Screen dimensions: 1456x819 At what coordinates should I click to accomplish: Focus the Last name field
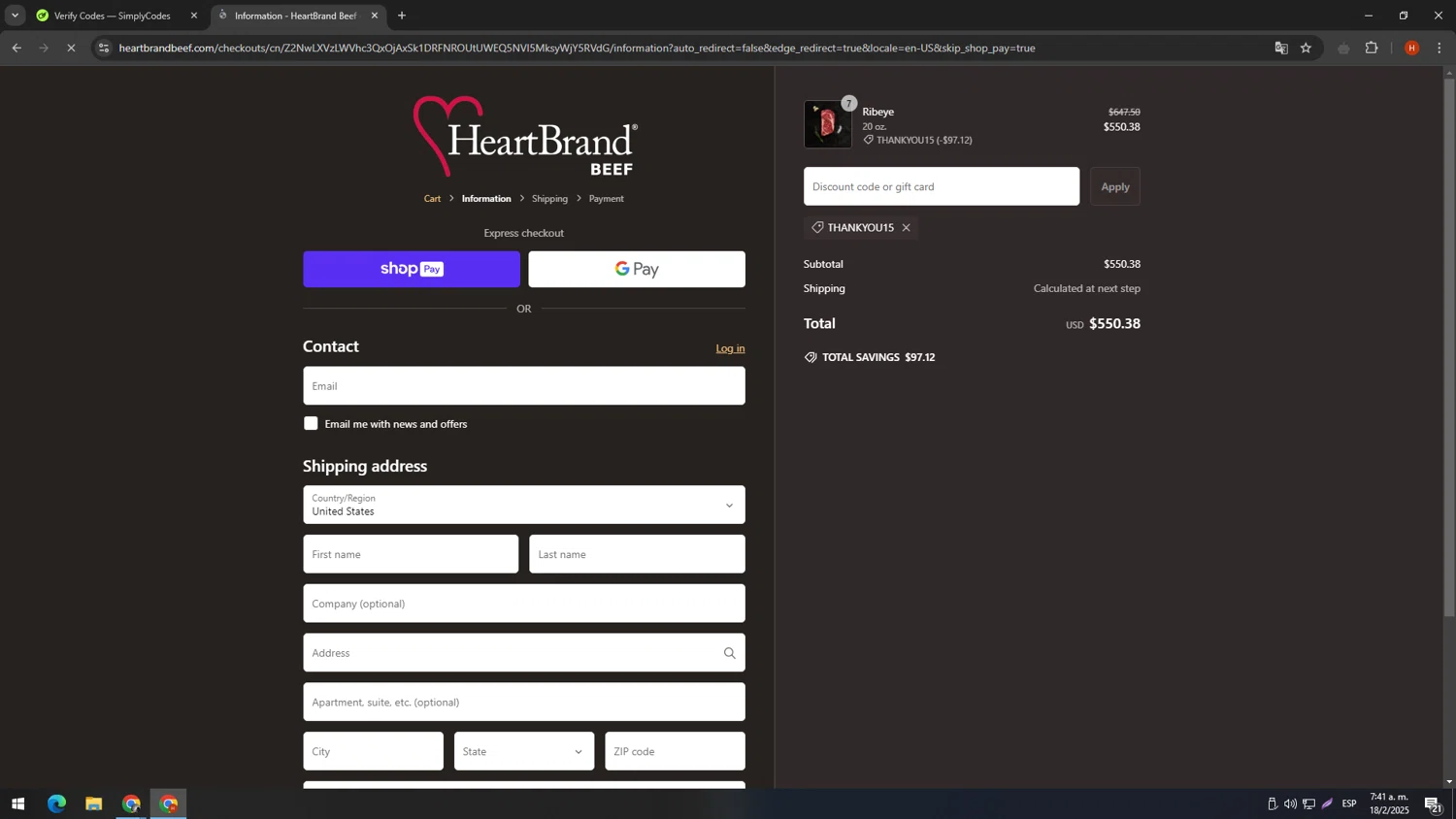637,554
